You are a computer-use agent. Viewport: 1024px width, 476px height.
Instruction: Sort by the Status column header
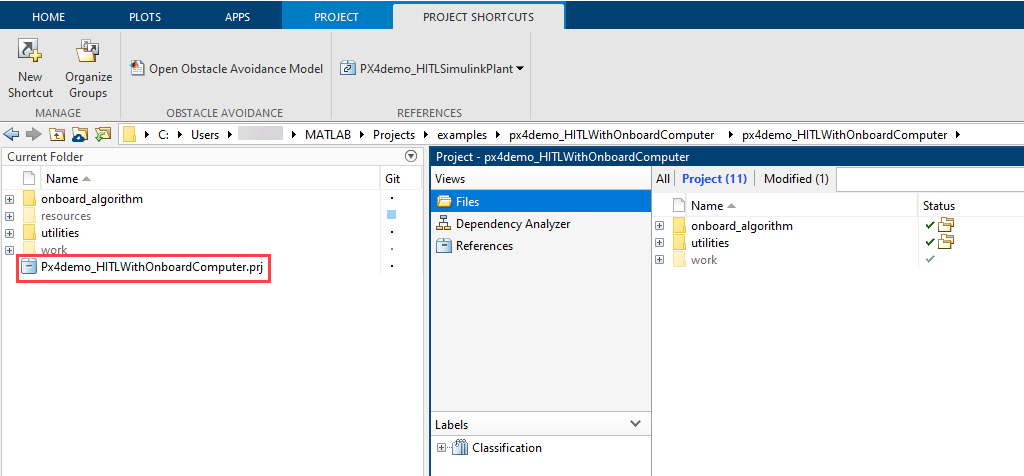tap(938, 205)
